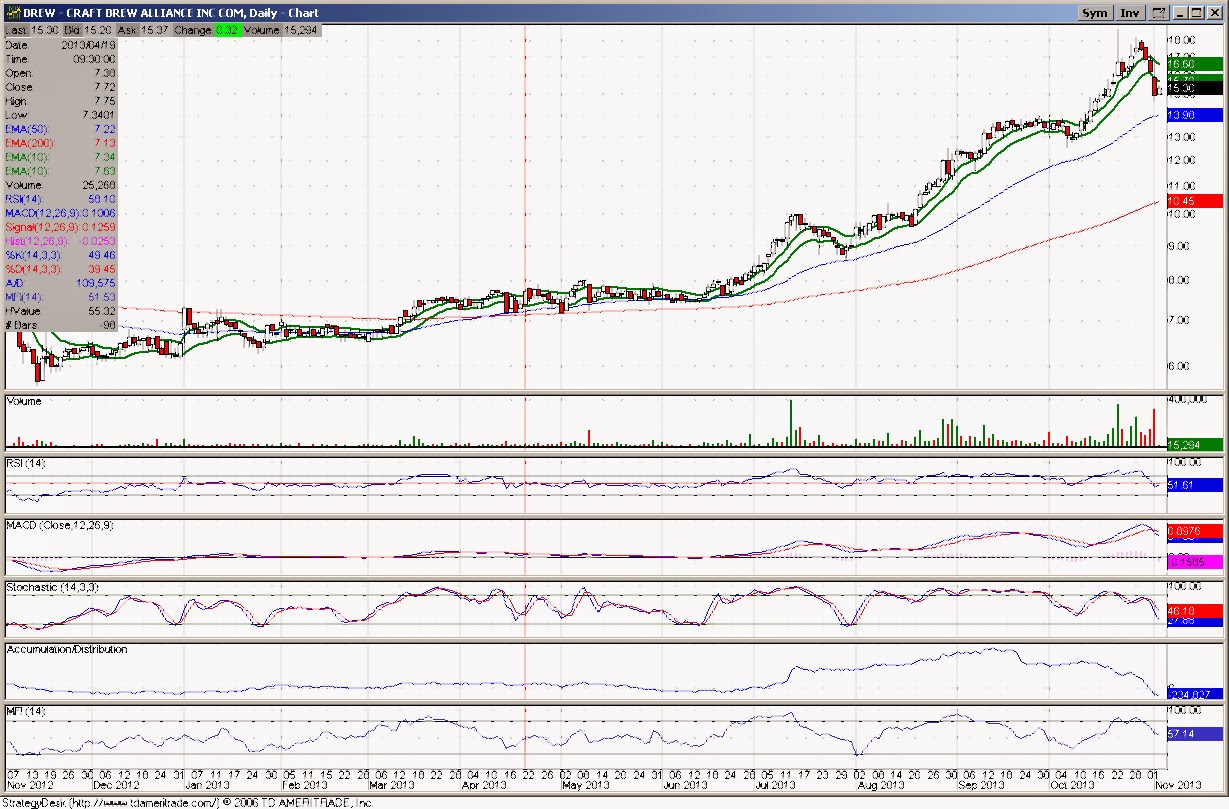The width and height of the screenshot is (1229, 809).
Task: Select the %D(14,3,3) row
Action: [61, 268]
